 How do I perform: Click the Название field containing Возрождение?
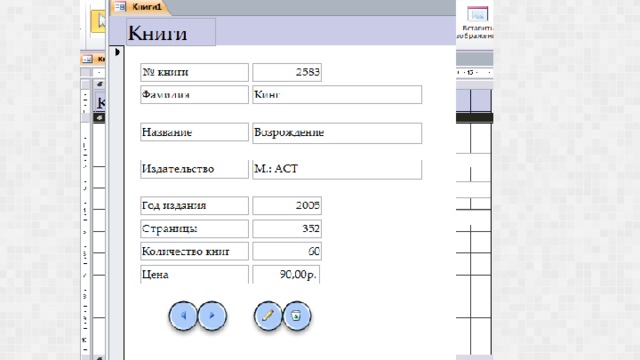click(337, 133)
